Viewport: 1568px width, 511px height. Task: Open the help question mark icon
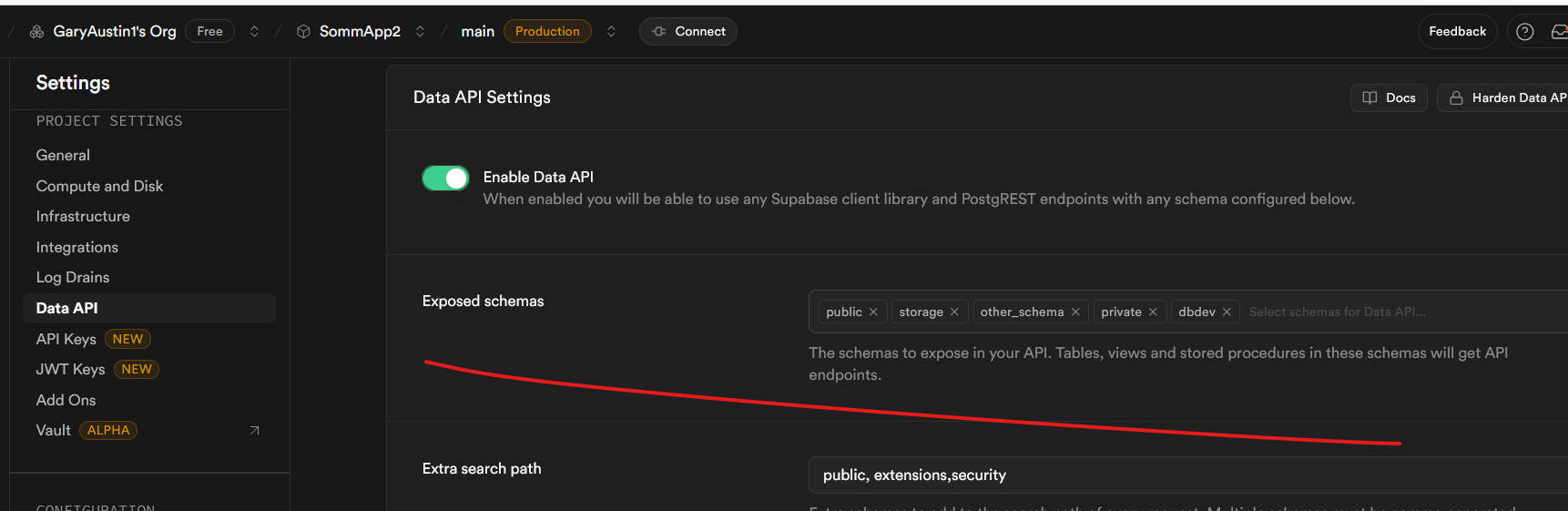1524,32
